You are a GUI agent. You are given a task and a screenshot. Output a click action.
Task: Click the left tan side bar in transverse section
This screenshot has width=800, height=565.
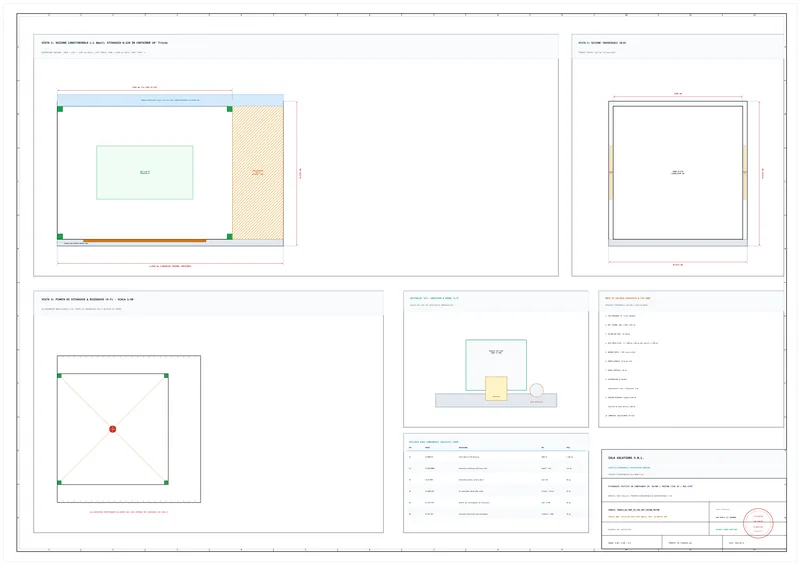(611, 173)
